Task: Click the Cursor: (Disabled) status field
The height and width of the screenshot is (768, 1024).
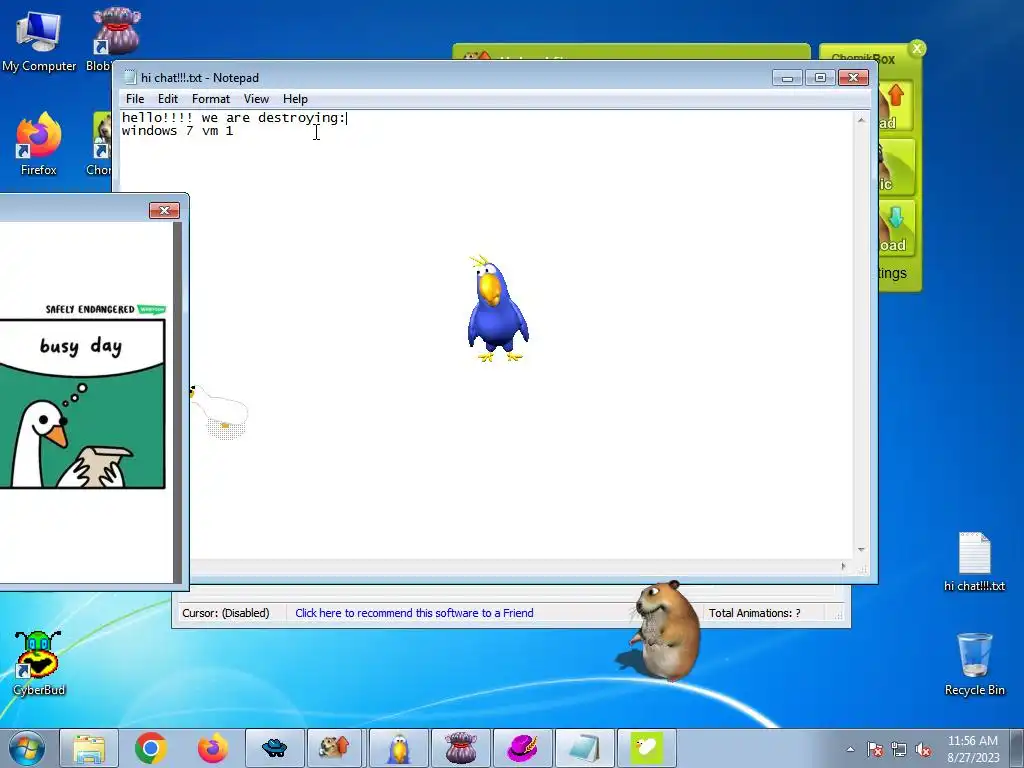Action: tap(226, 613)
